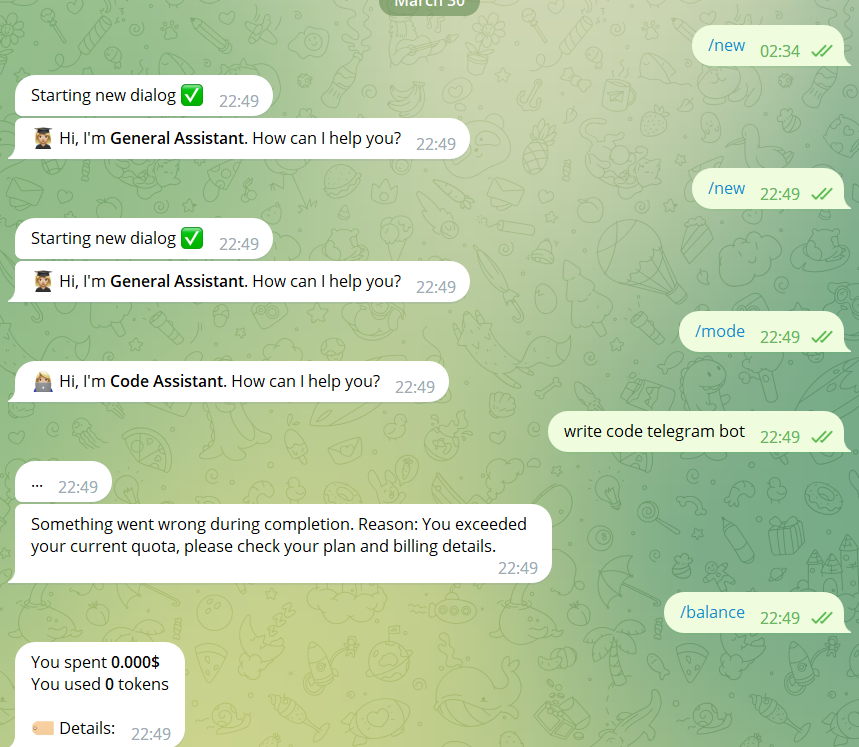The width and height of the screenshot is (859, 747).
Task: Click the /new command sent at 22:49
Action: (726, 188)
